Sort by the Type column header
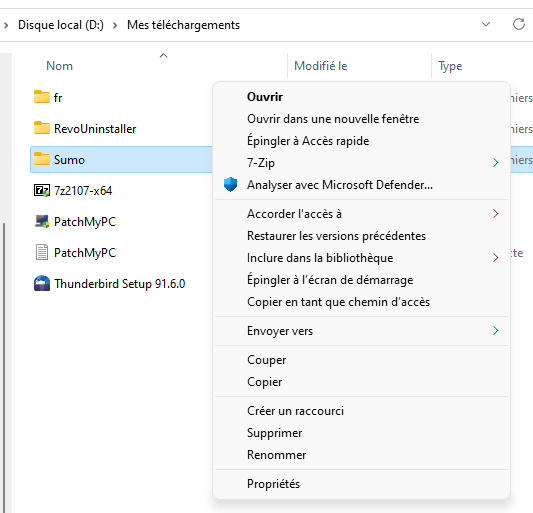 [x=450, y=66]
